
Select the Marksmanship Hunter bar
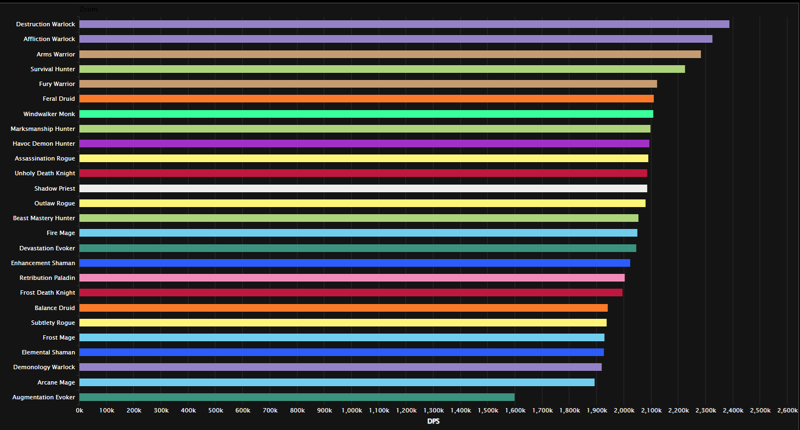(365, 129)
